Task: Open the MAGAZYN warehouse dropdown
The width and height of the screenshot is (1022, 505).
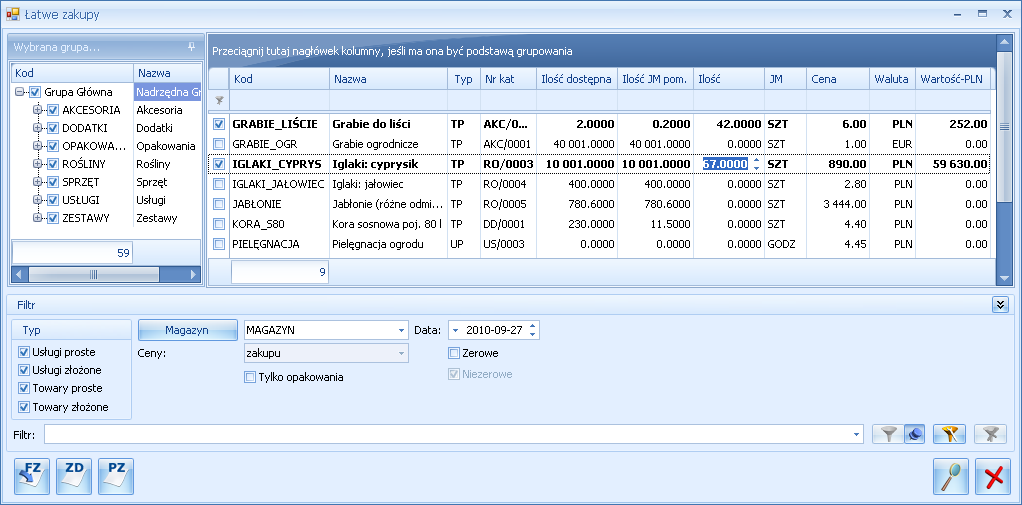Action: pos(402,330)
